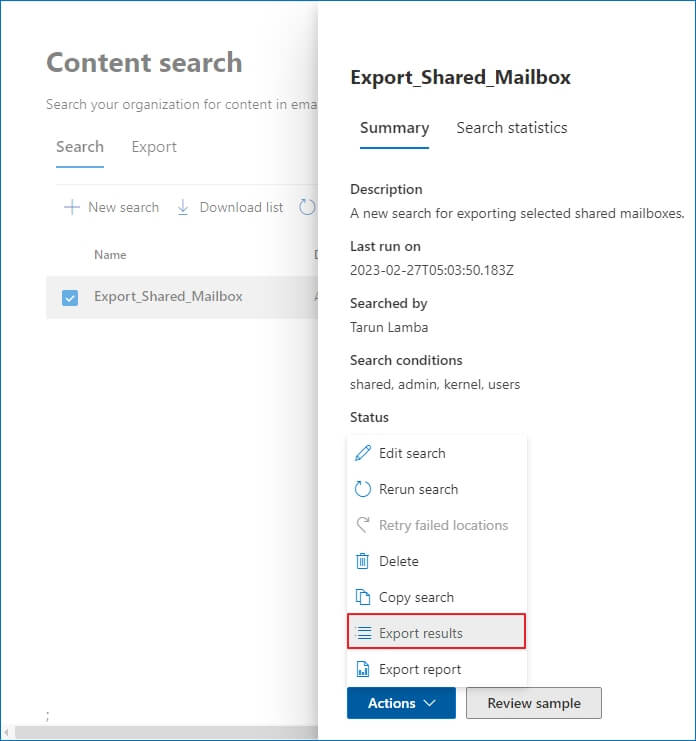Click the circular arrow Rerun search icon

click(363, 489)
